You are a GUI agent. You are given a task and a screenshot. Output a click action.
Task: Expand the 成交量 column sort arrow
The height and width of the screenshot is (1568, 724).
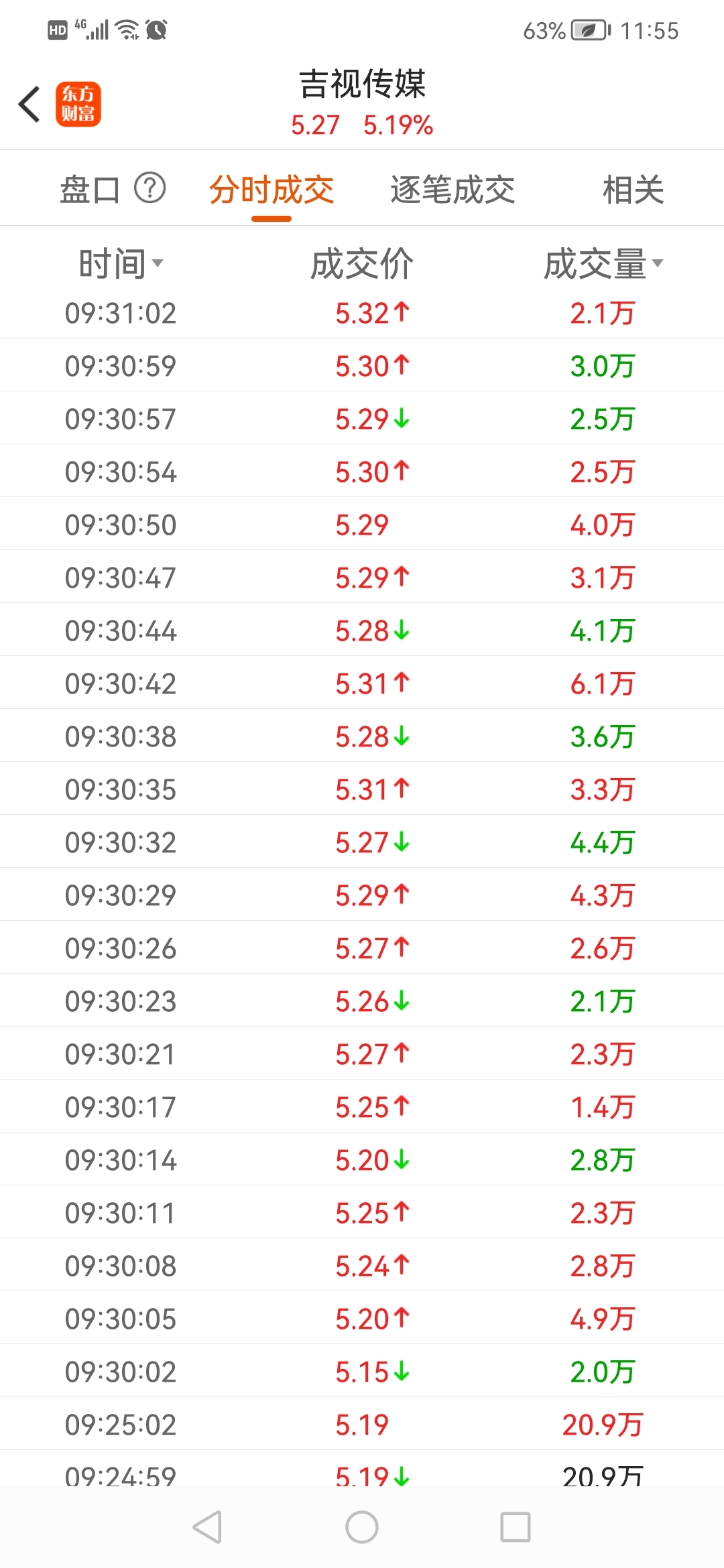pyautogui.click(x=658, y=263)
